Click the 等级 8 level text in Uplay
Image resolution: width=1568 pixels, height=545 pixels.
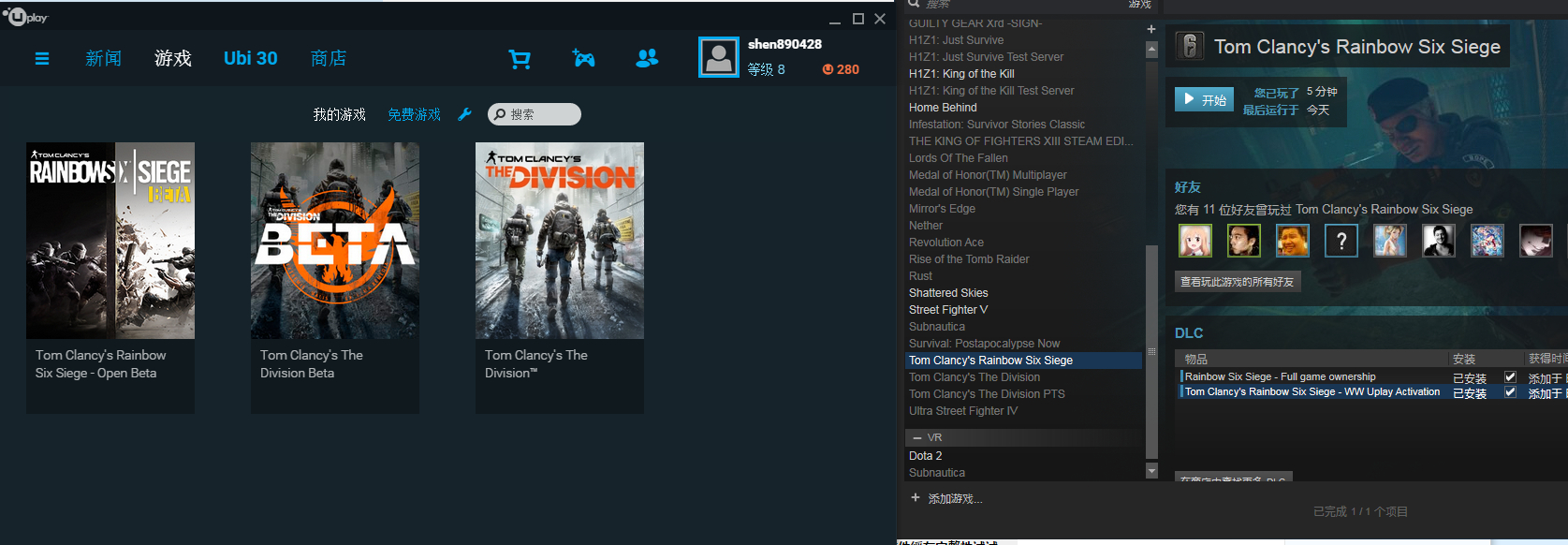click(766, 69)
